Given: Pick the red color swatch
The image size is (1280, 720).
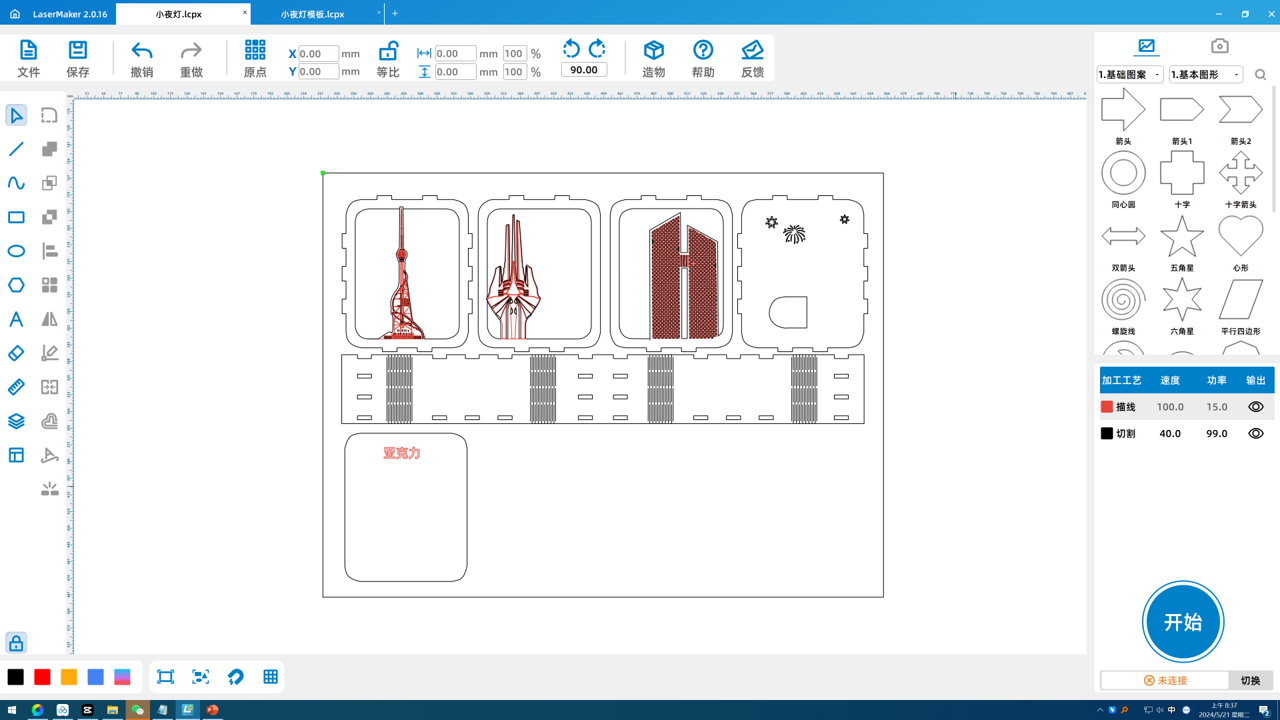Looking at the screenshot, I should [42, 677].
